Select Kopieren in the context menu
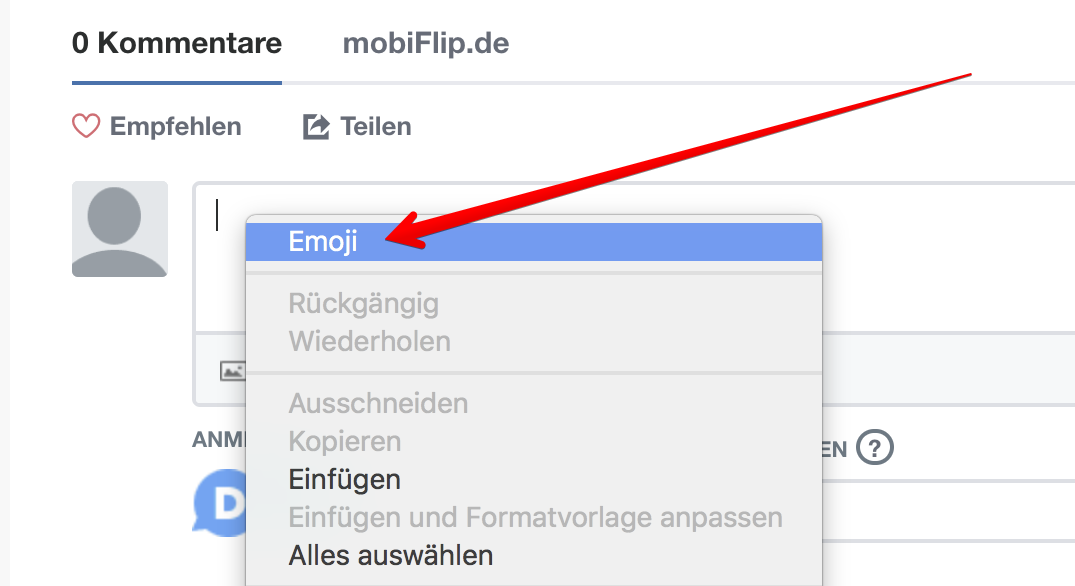 (344, 441)
